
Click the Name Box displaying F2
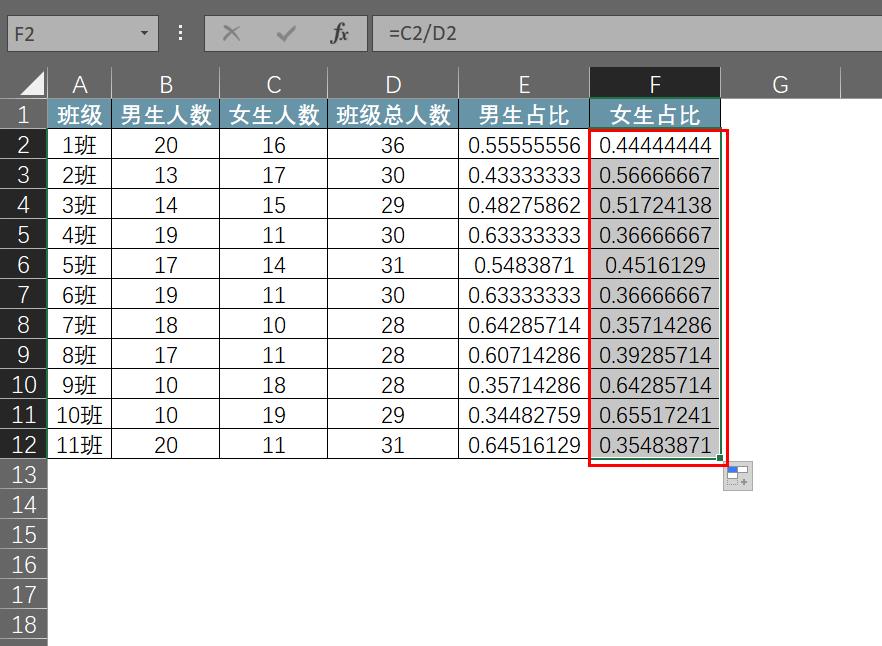click(70, 32)
